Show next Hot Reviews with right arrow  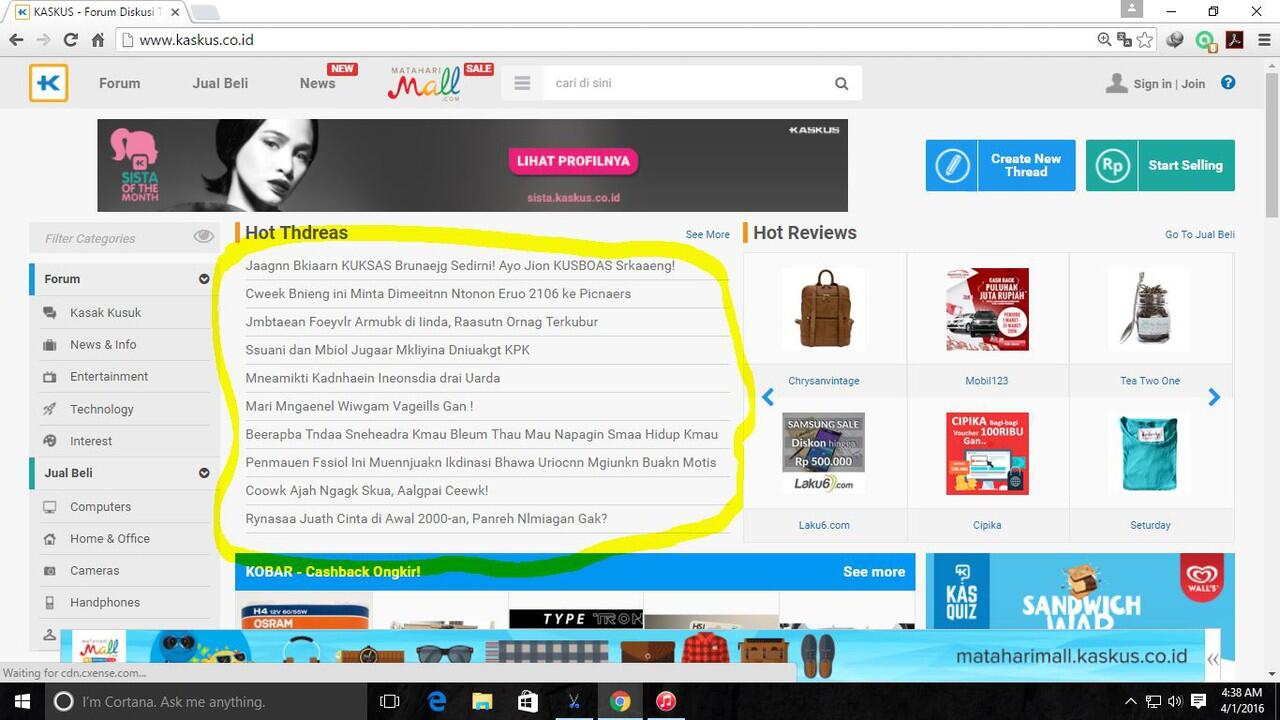(1214, 397)
